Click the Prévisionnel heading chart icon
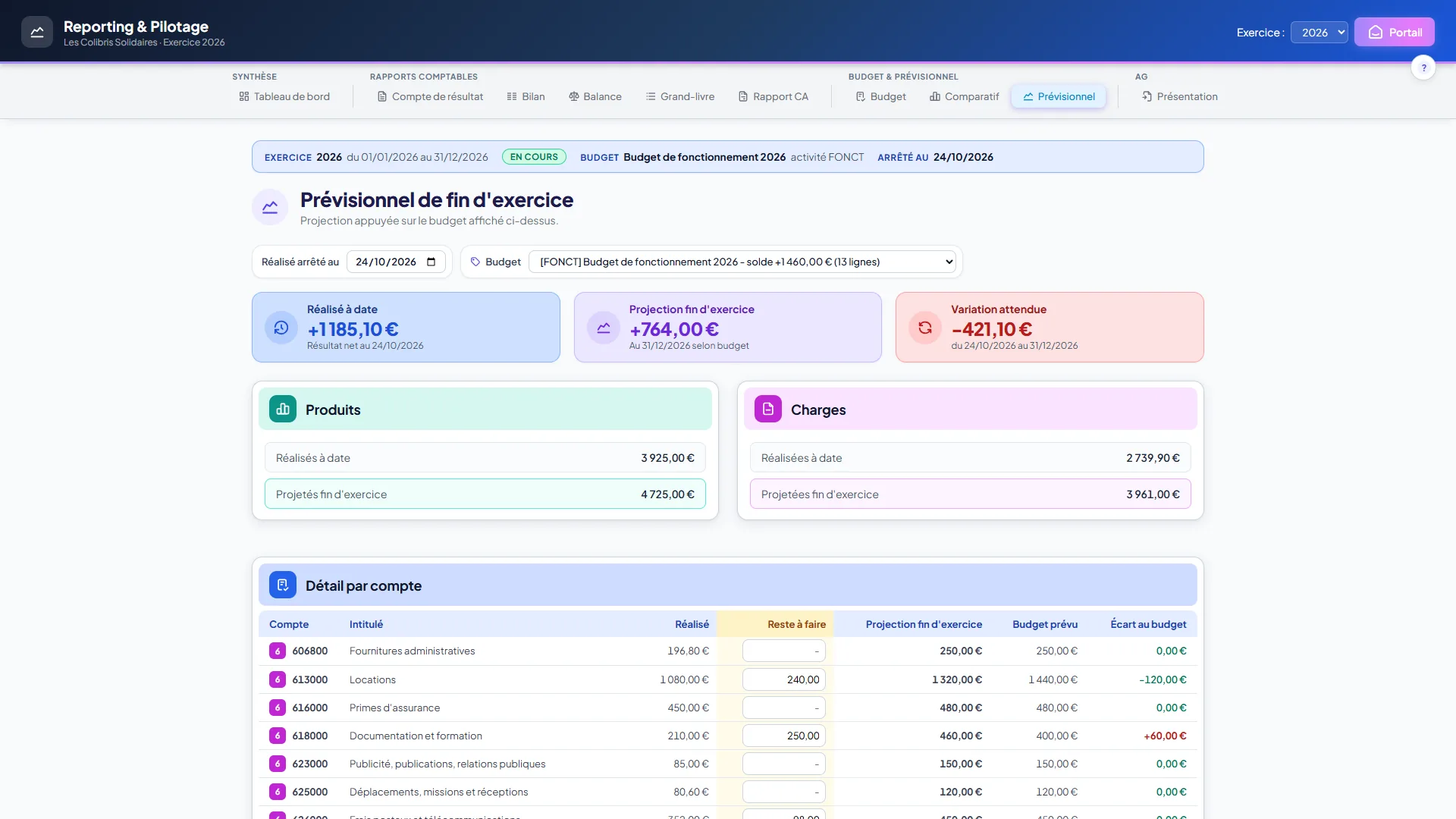This screenshot has width=1456, height=819. (x=270, y=208)
